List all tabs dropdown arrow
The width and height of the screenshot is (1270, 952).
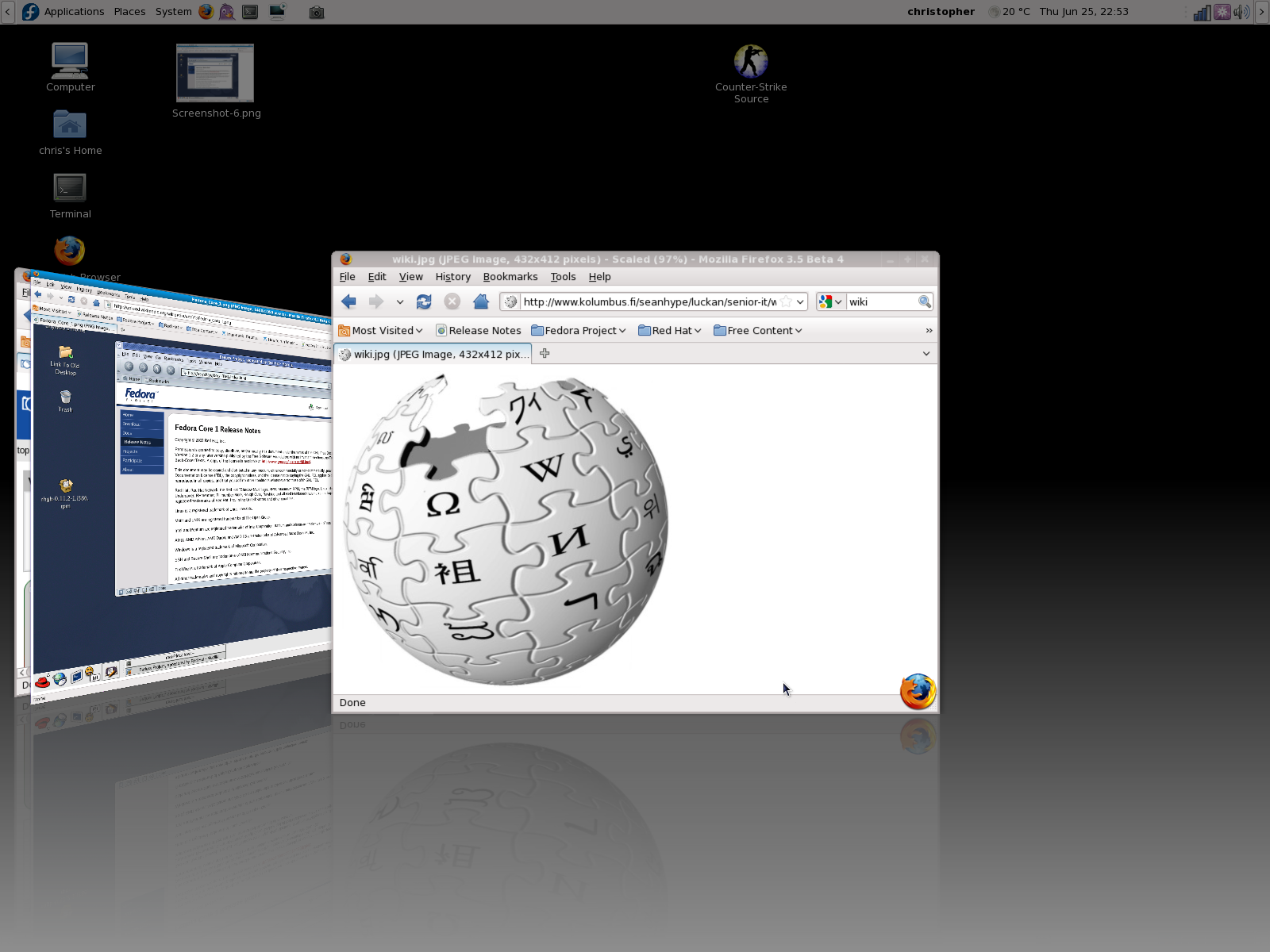926,354
